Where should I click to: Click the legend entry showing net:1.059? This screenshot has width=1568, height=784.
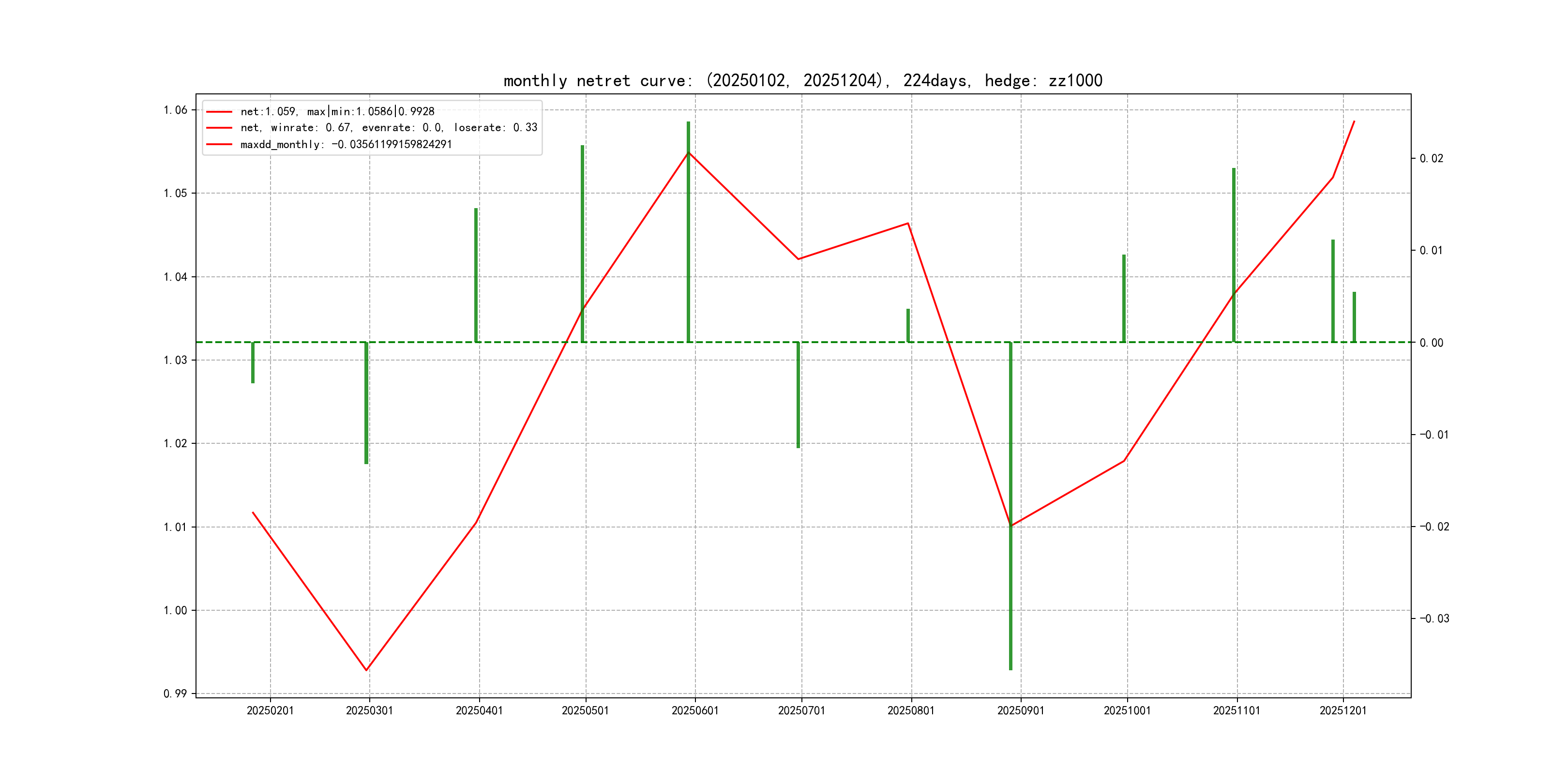point(337,111)
